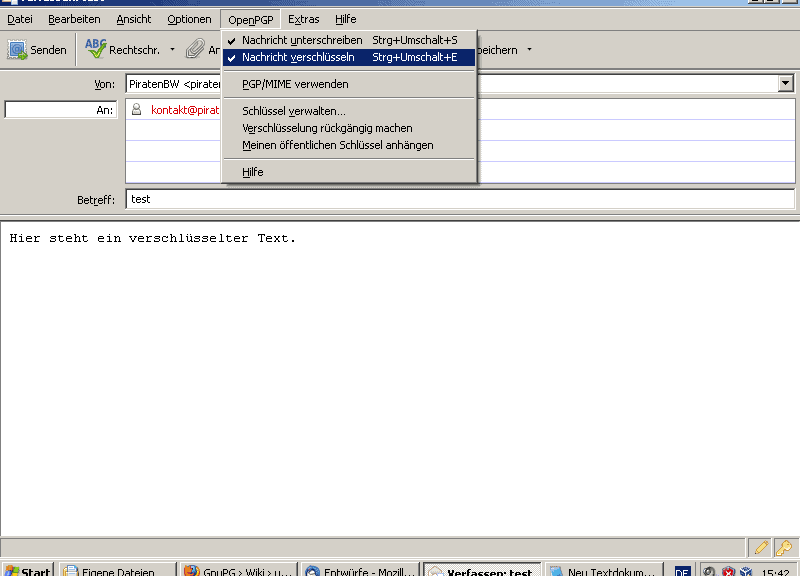Image resolution: width=800 pixels, height=576 pixels.
Task: Toggle Nachricht verschlüsseln checkmark
Action: (x=232, y=58)
